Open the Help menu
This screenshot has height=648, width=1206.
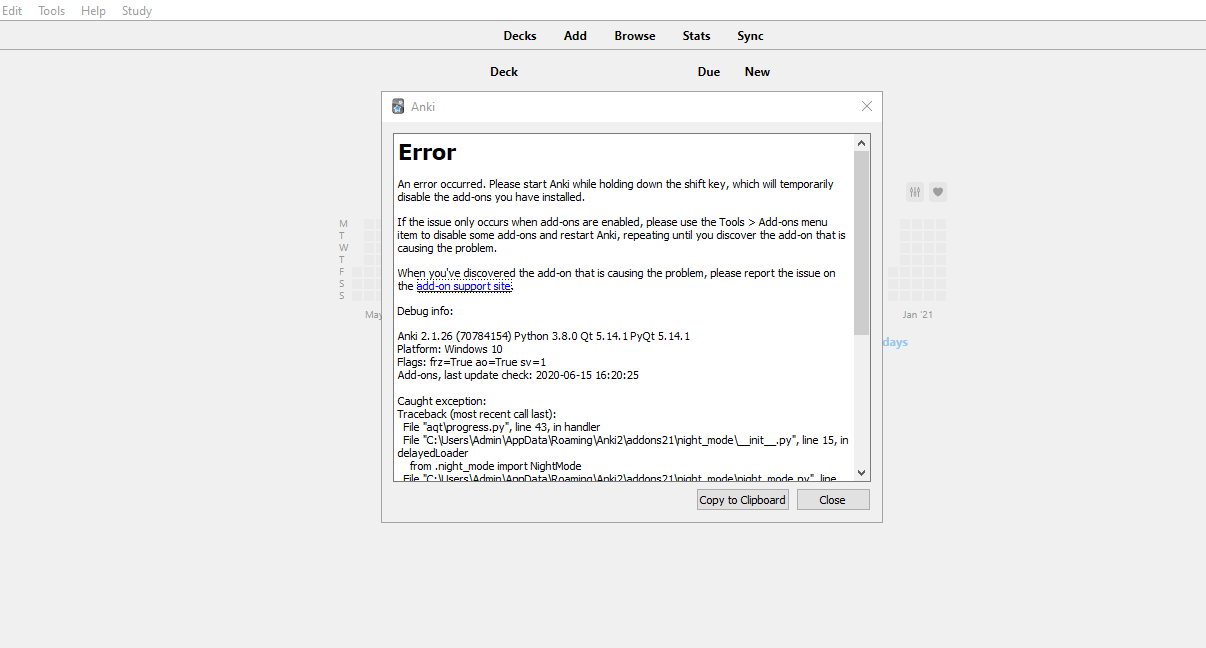point(93,11)
